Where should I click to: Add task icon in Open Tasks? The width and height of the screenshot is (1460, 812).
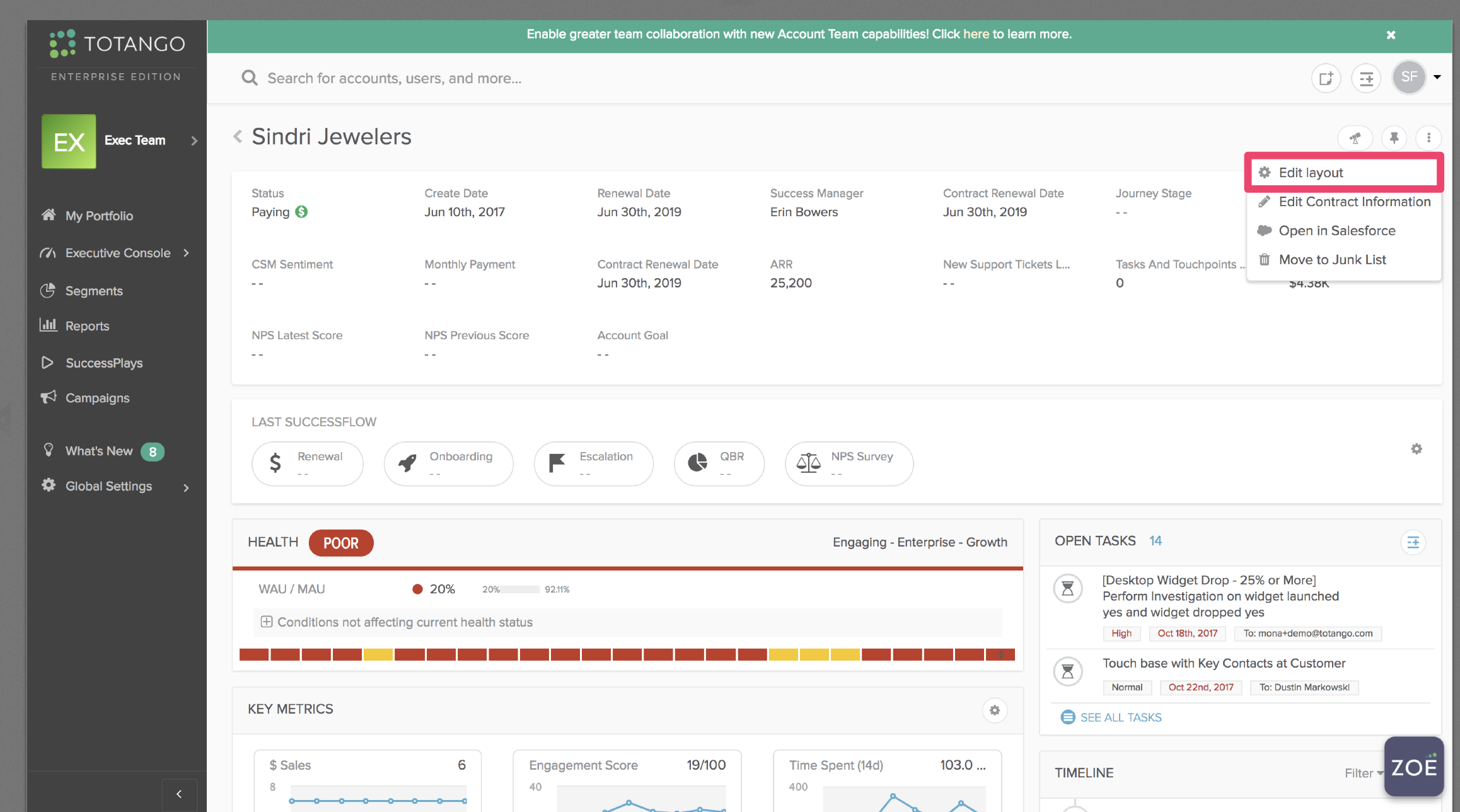point(1413,542)
